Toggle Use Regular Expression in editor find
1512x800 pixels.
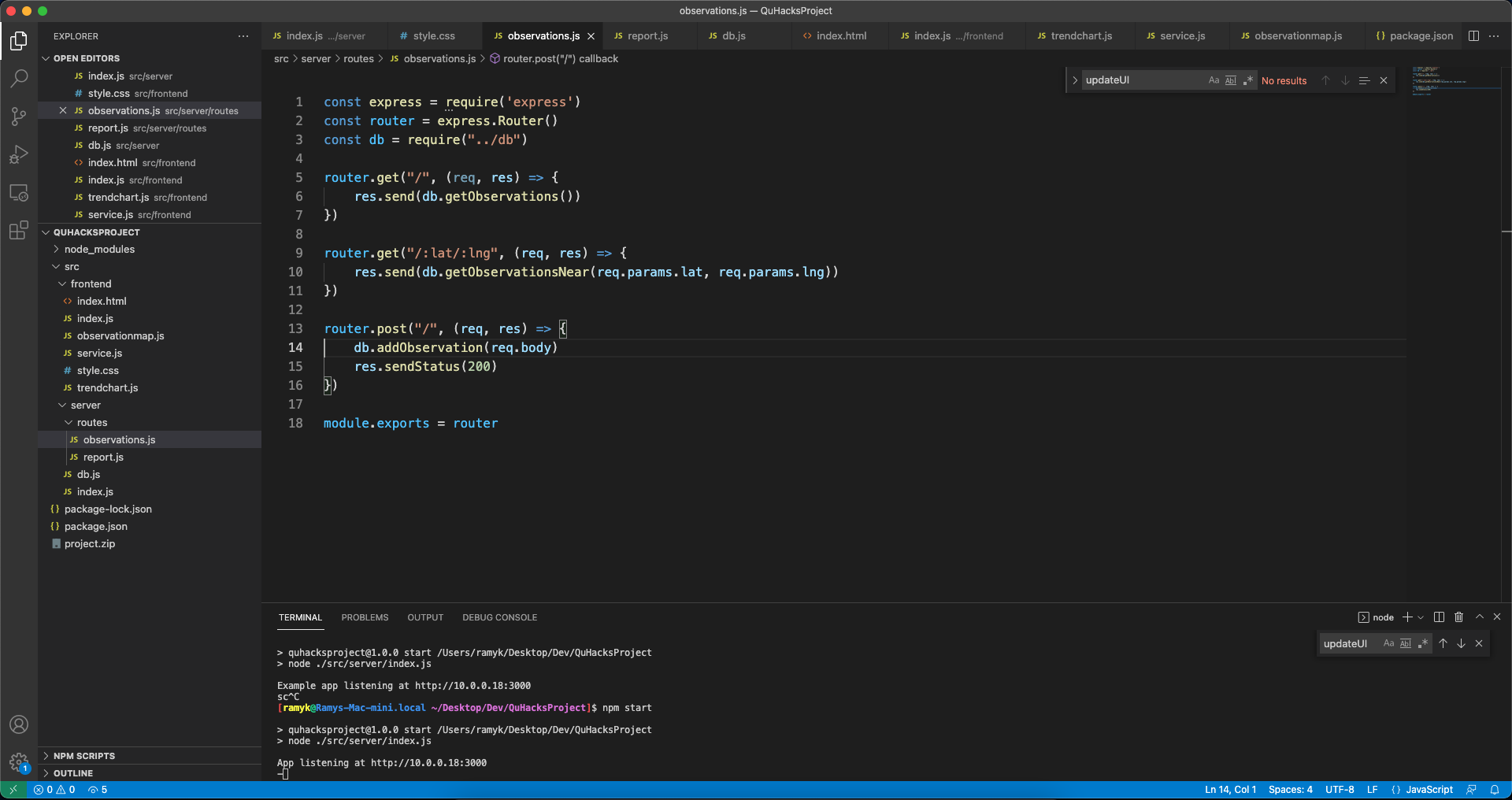coord(1248,80)
